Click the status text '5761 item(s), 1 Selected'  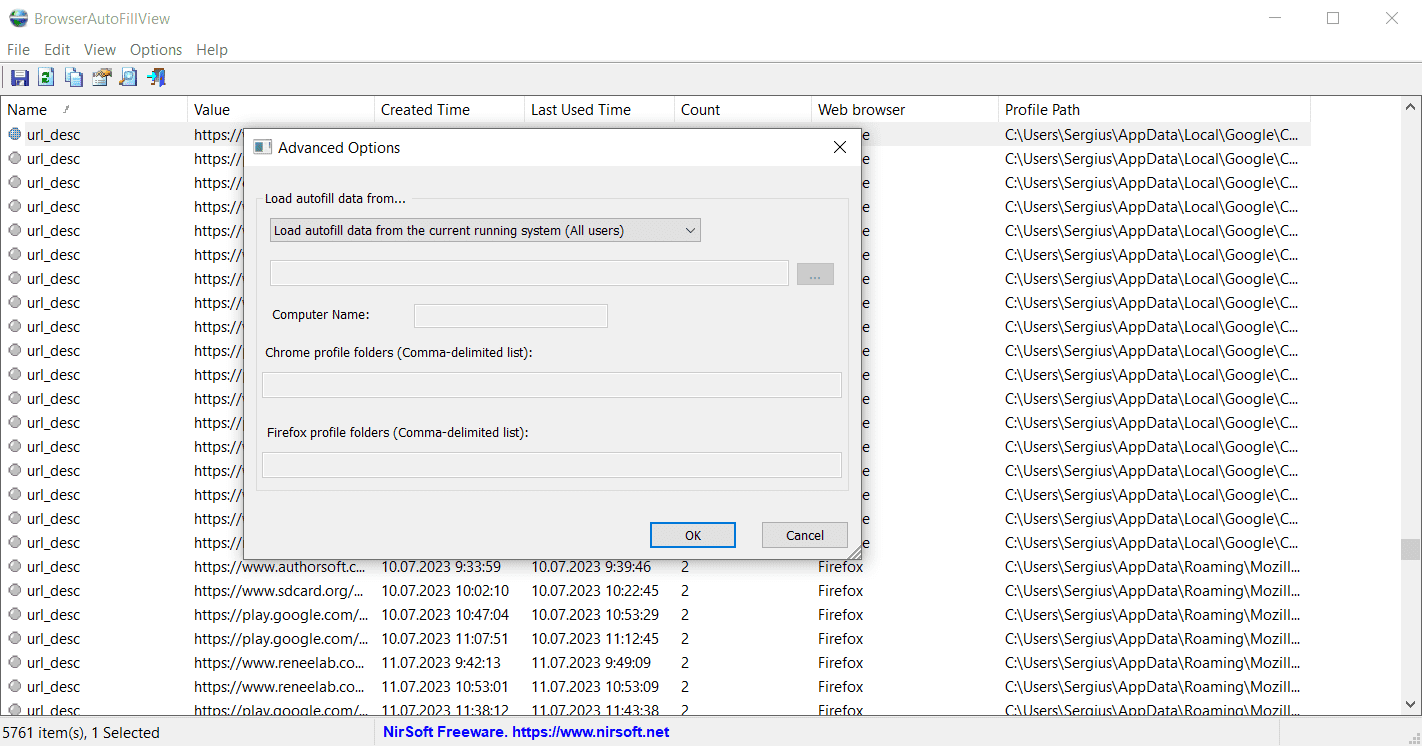[x=81, y=733]
